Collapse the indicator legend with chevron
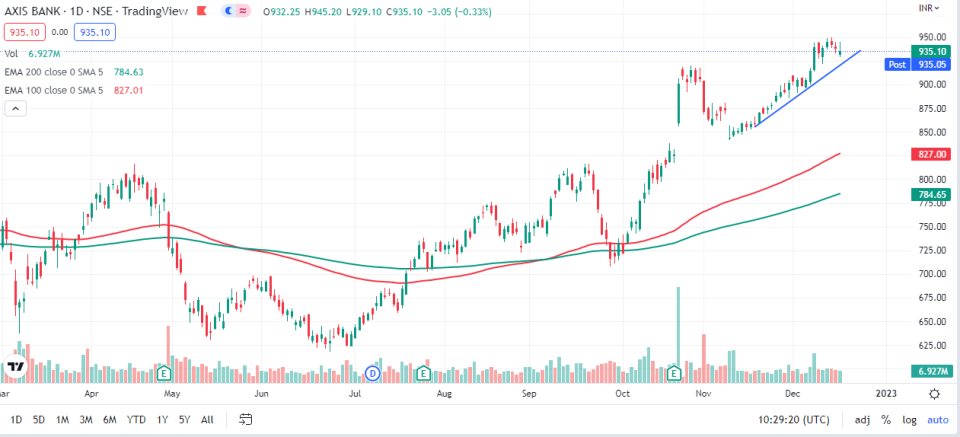 tap(16, 109)
